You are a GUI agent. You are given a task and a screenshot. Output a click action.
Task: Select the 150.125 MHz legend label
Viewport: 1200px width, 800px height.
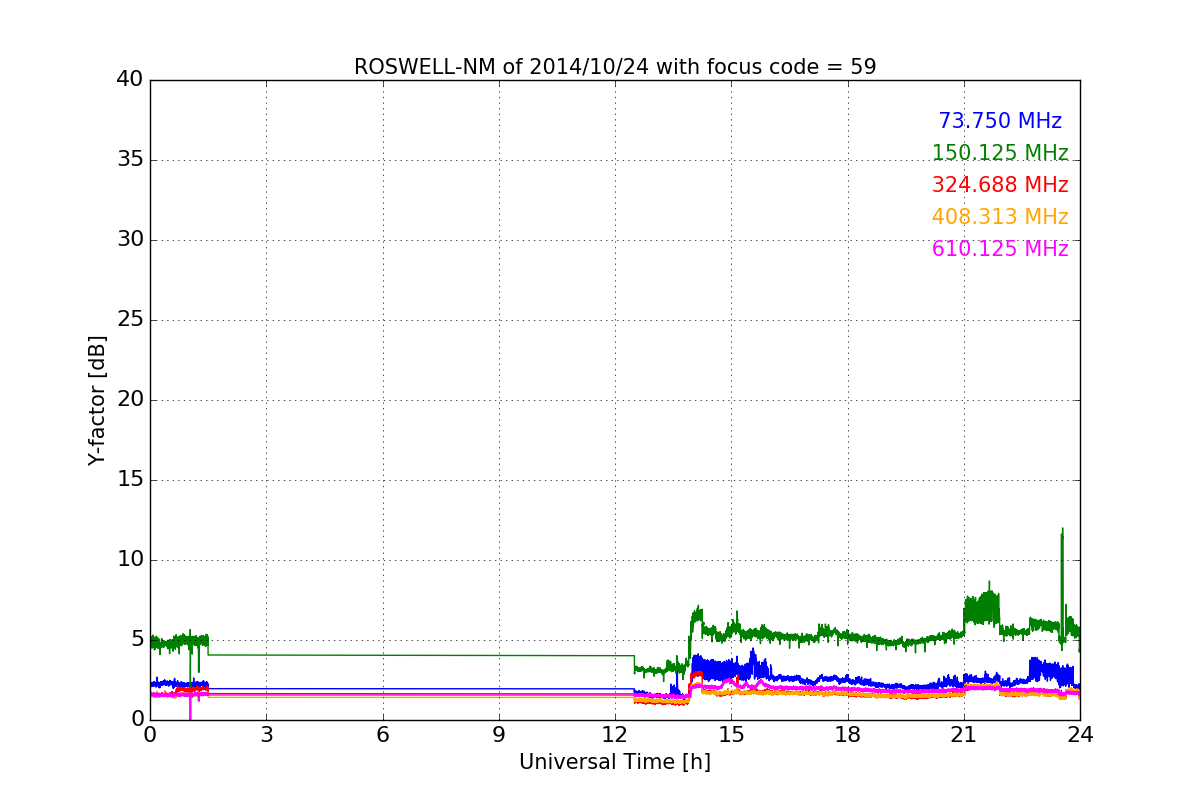(1000, 153)
